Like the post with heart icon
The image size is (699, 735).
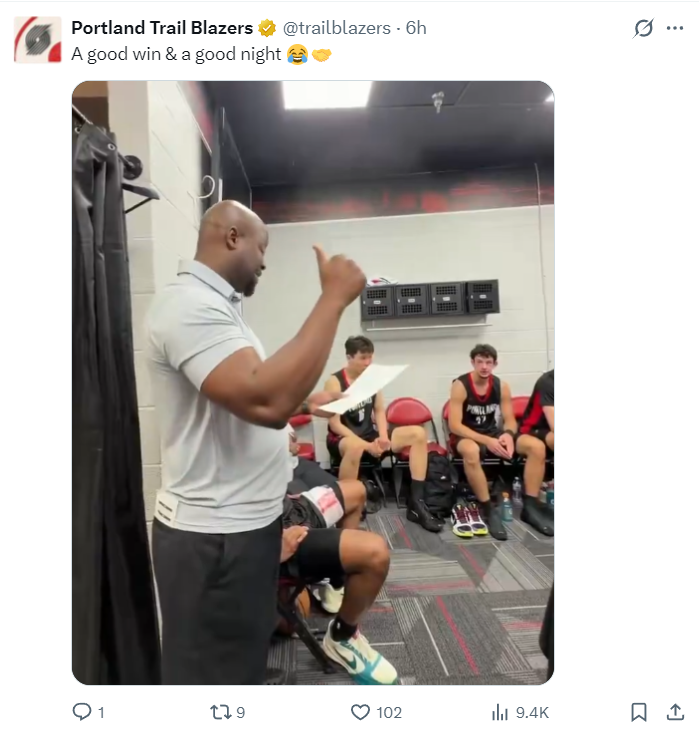point(360,712)
